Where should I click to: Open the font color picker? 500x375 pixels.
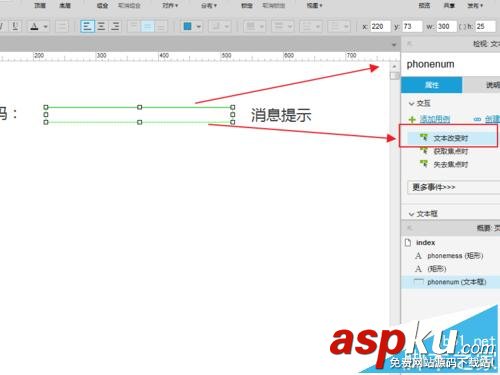[34, 26]
